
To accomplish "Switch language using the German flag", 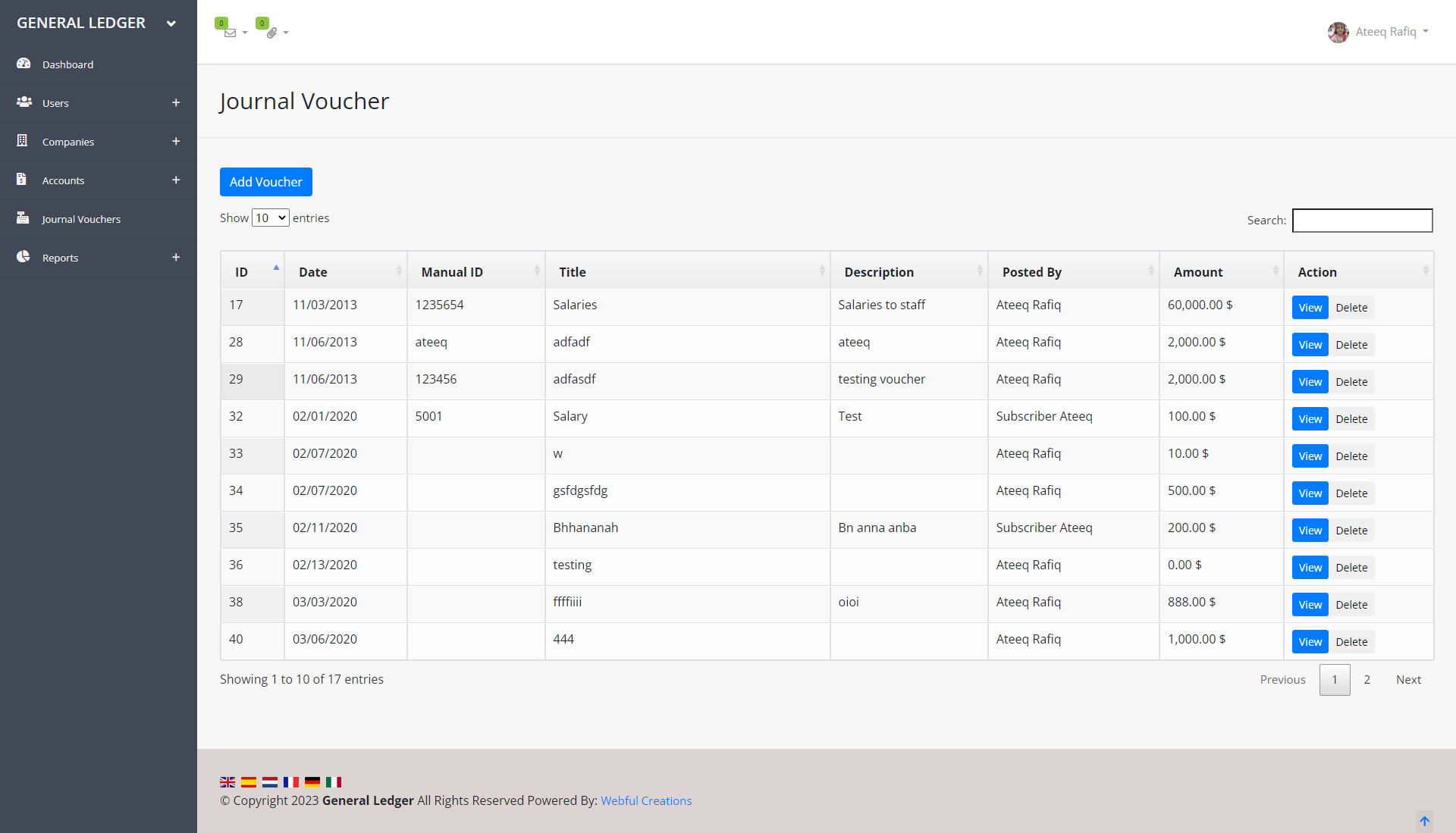I will tap(312, 782).
